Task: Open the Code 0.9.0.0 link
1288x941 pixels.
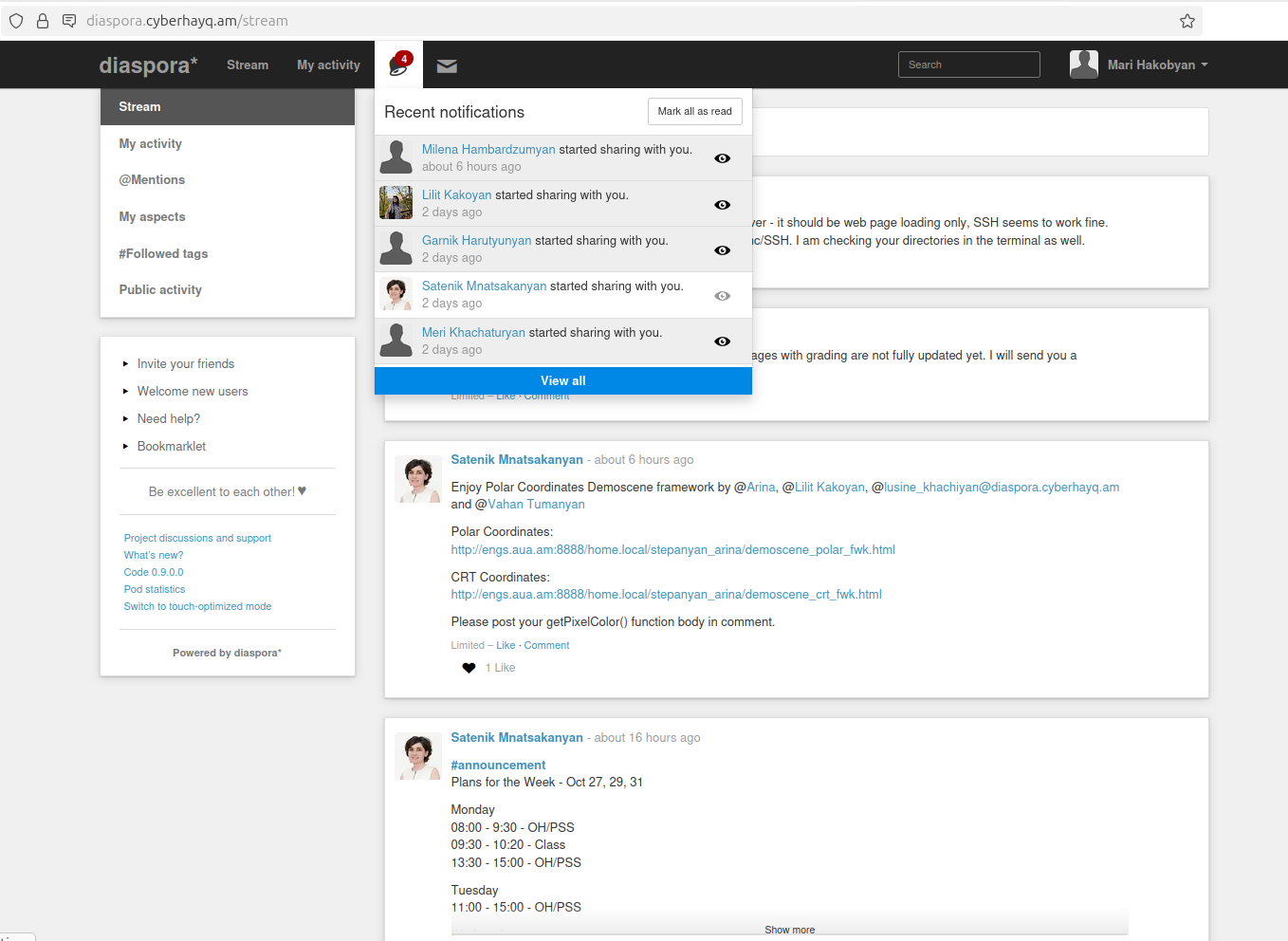Action: point(154,573)
